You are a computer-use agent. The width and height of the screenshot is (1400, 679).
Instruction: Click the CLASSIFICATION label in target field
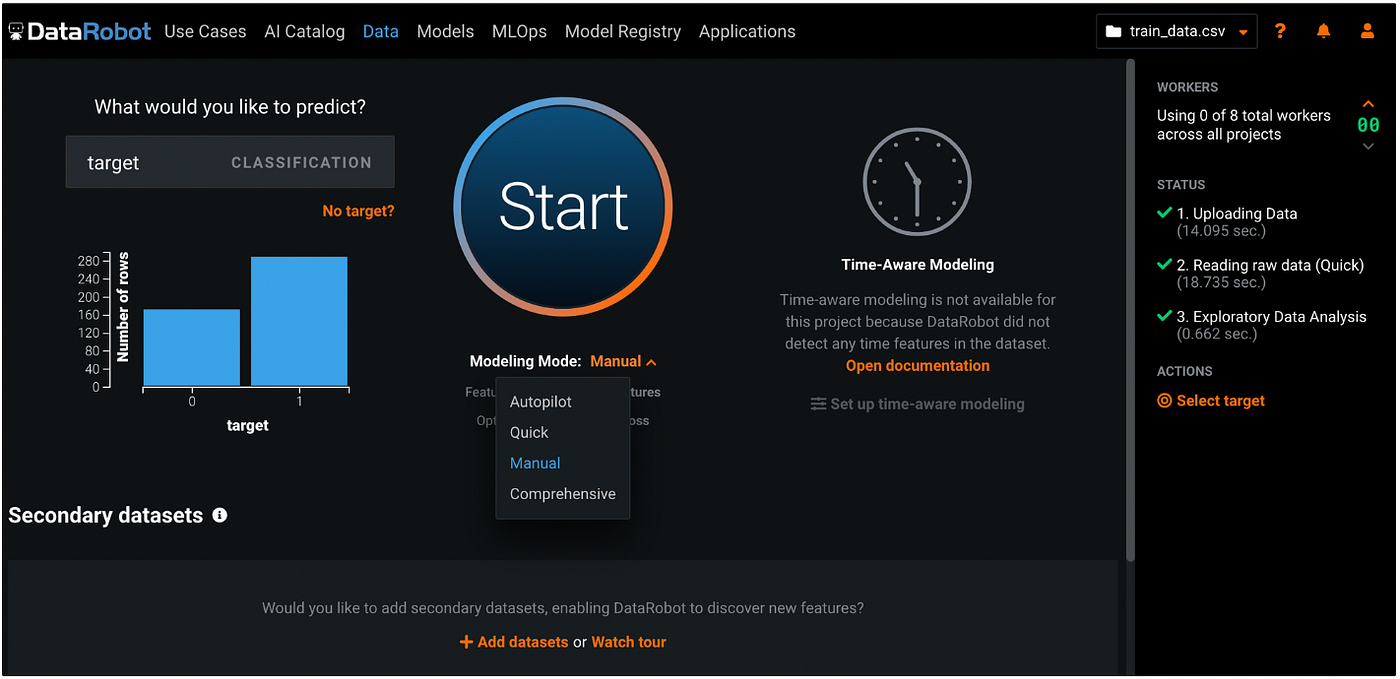[x=301, y=162]
